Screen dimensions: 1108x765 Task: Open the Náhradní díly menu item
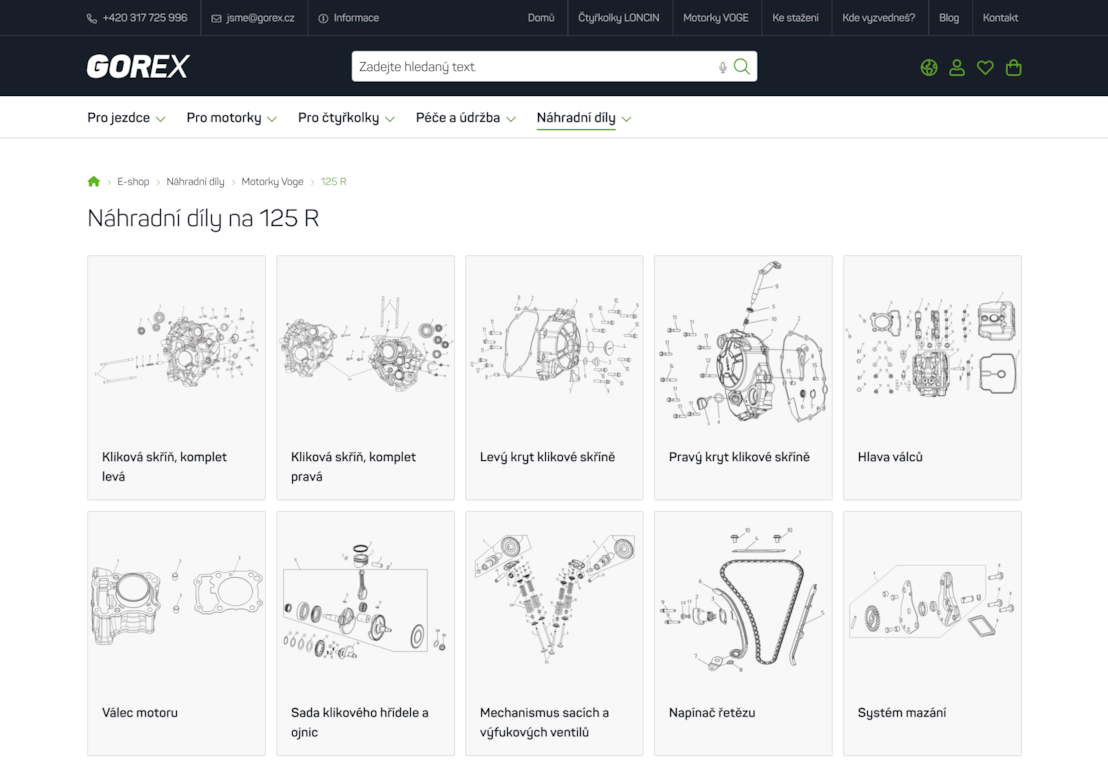point(576,118)
